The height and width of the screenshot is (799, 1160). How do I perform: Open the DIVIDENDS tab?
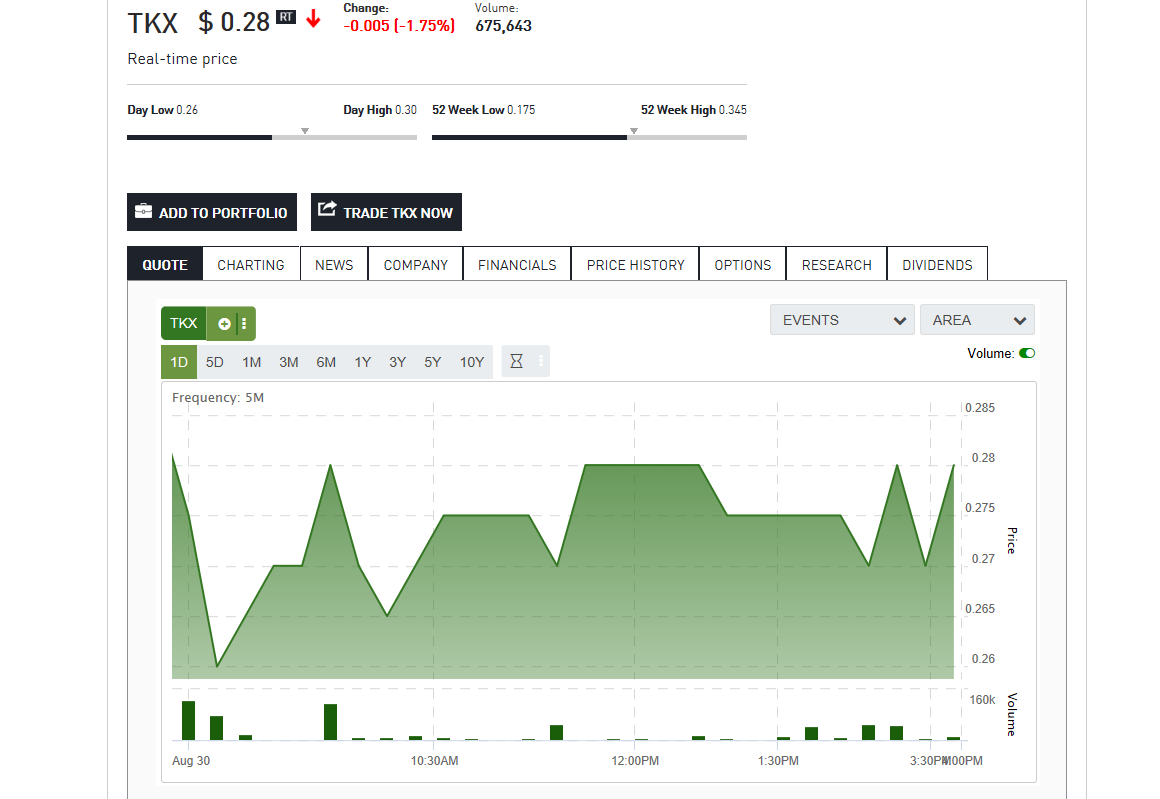[x=937, y=263]
